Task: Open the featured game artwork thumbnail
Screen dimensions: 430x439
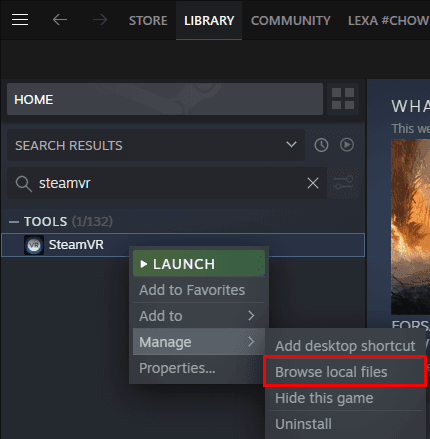Action: tap(410, 227)
